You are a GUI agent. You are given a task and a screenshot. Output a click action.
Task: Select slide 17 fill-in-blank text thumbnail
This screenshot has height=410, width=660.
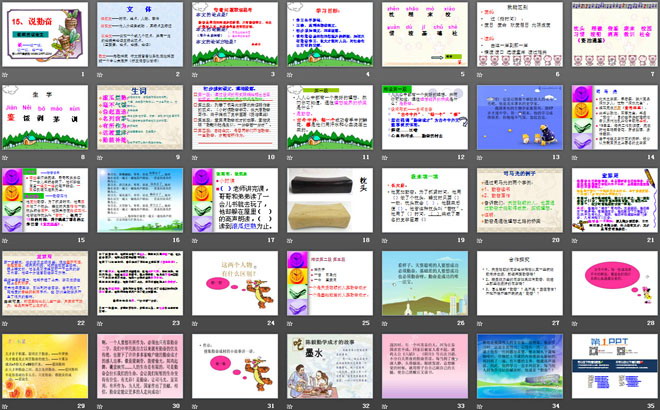tap(235, 200)
